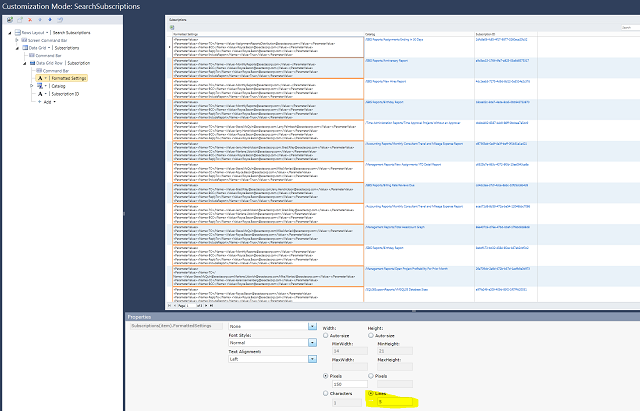Select Subscription ID tree item

click(x=65, y=94)
